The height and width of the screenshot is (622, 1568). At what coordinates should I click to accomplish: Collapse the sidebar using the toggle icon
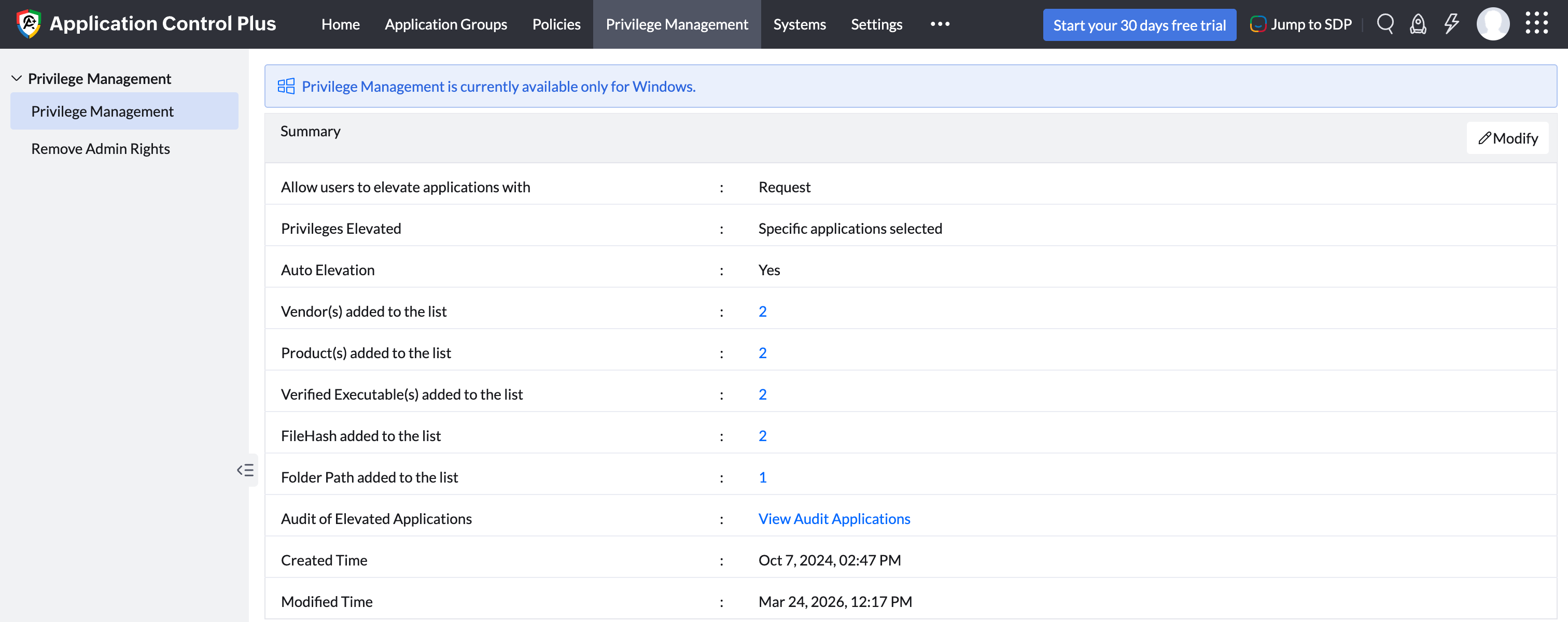point(245,470)
